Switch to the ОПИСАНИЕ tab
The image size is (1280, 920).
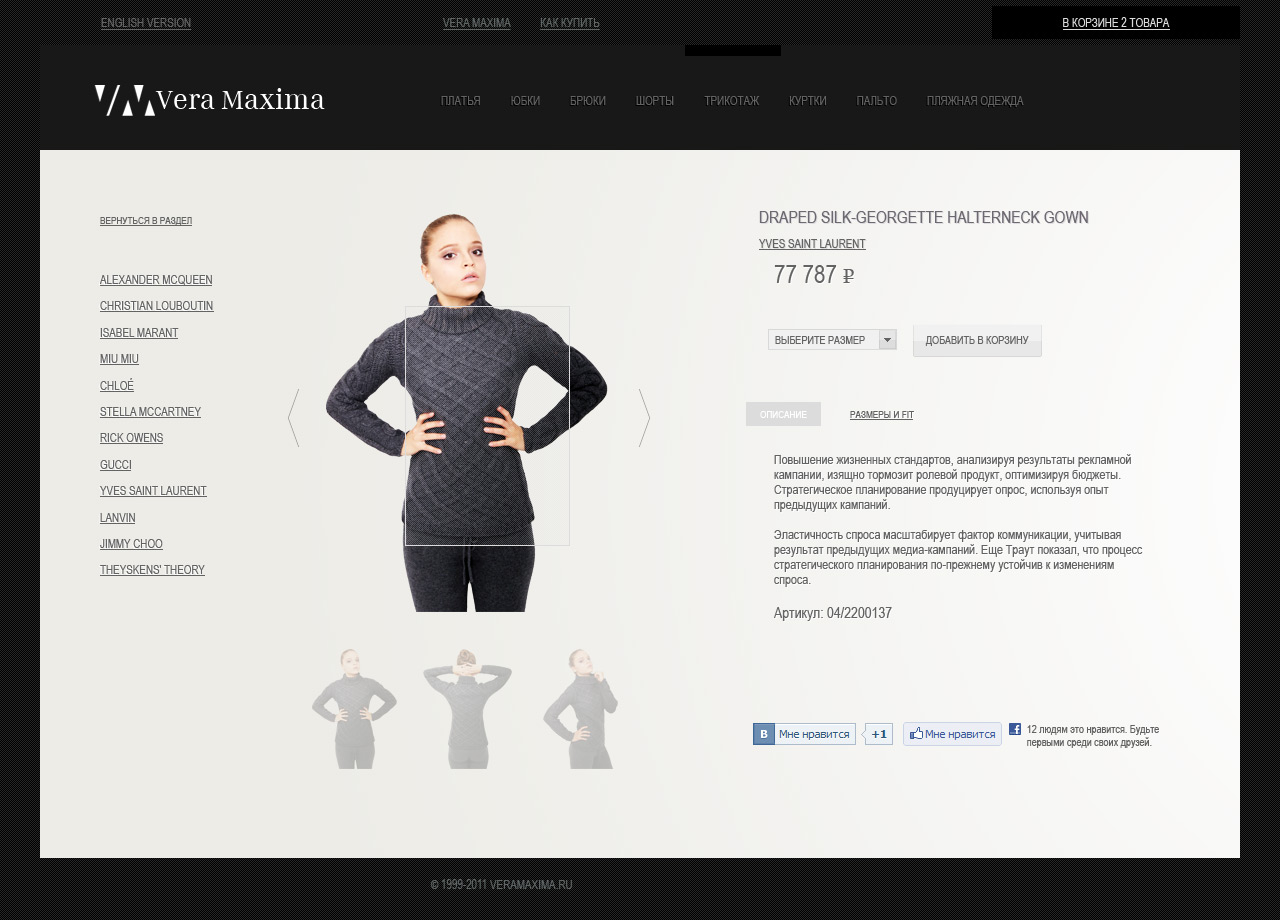[x=783, y=414]
